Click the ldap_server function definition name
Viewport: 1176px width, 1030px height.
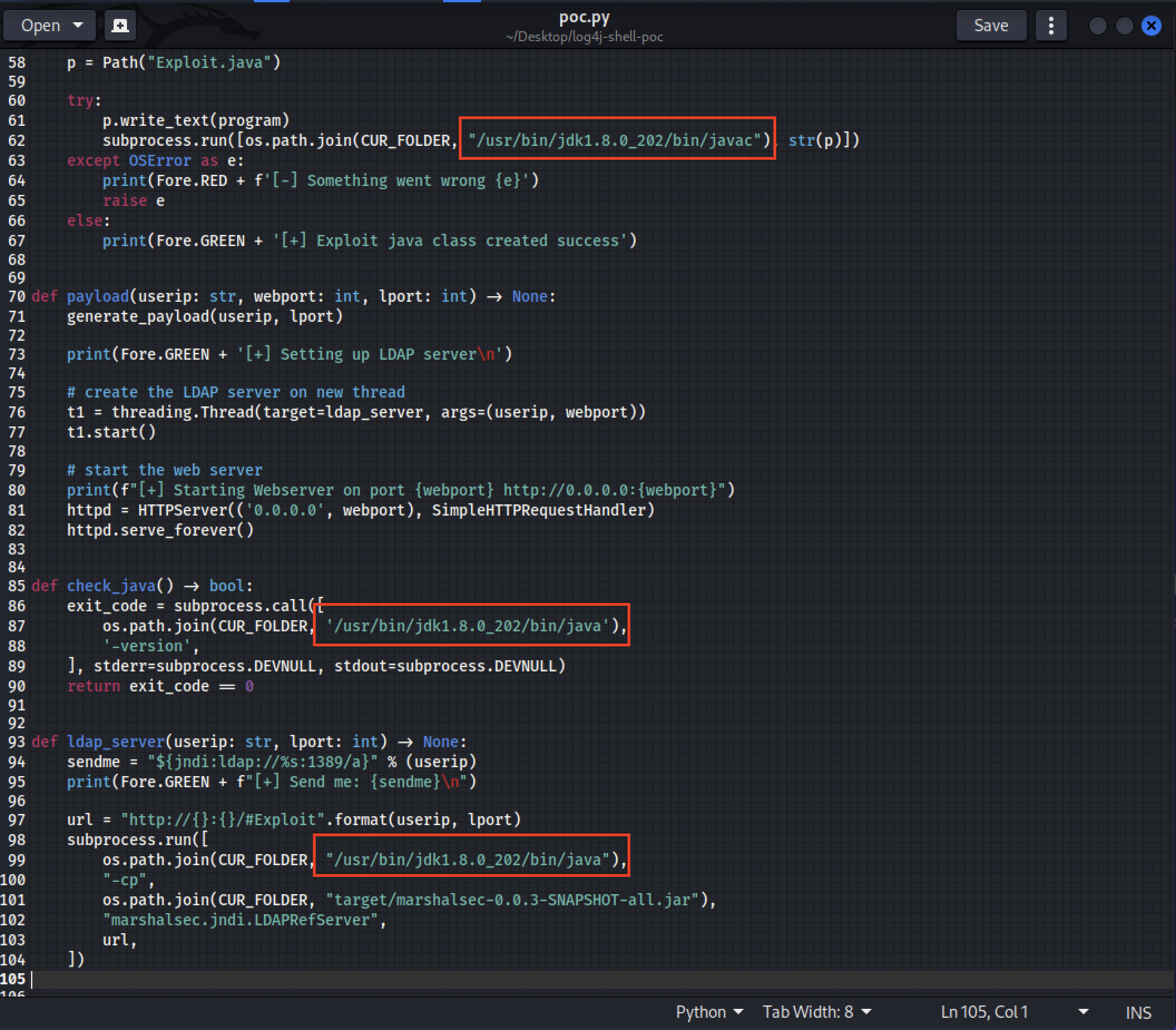tap(115, 742)
